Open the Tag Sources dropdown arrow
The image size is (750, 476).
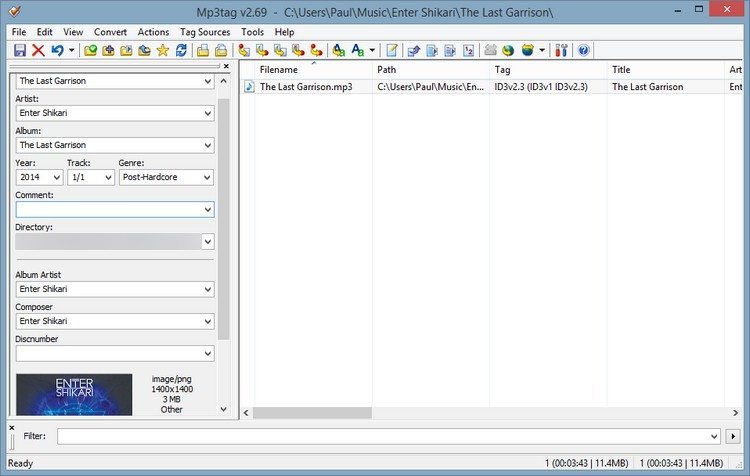542,50
